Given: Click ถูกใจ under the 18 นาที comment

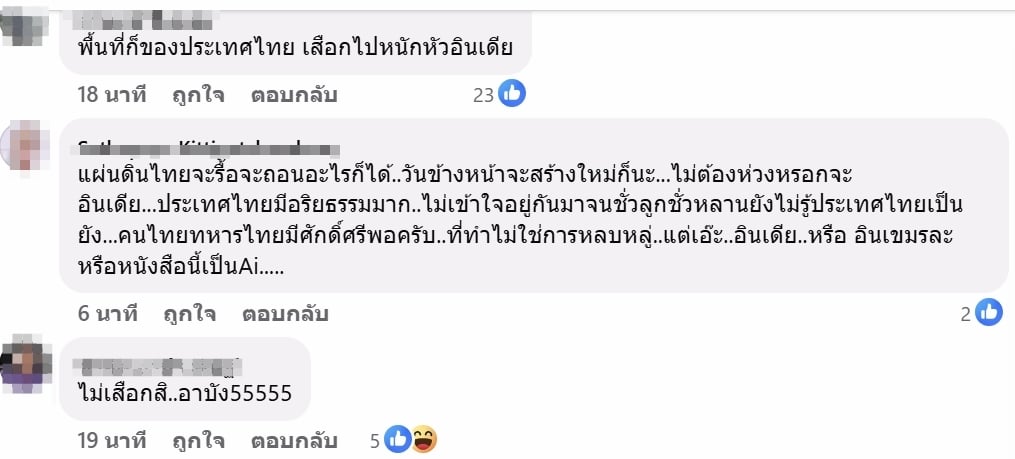Looking at the screenshot, I should pos(198,95).
